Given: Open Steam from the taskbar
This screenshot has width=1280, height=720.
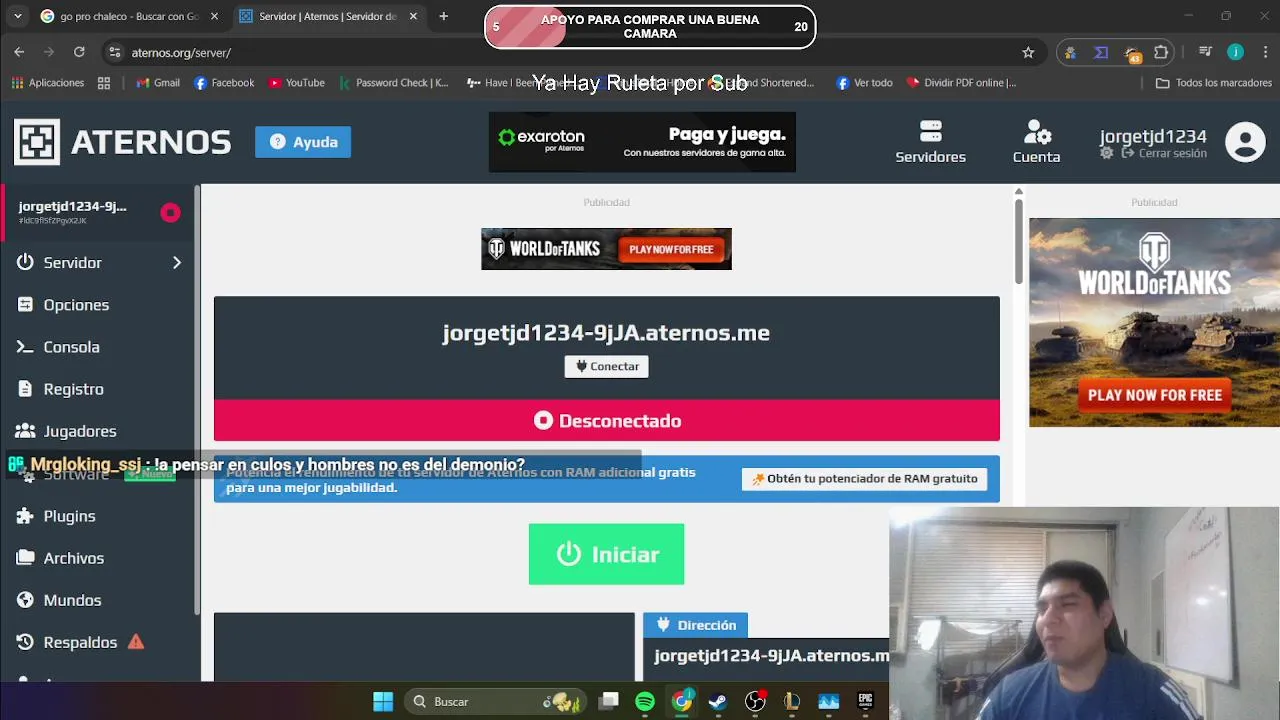Looking at the screenshot, I should 718,702.
